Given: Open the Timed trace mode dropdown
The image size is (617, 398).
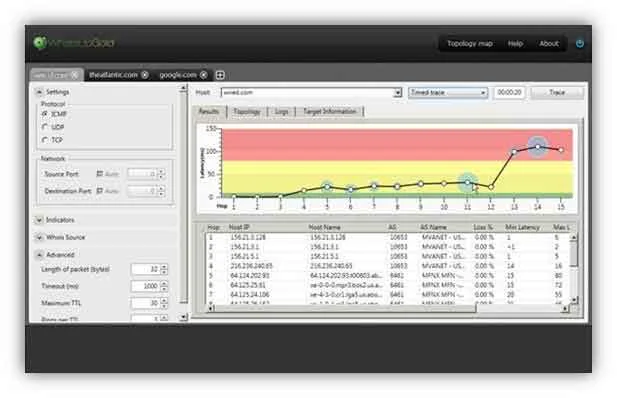Looking at the screenshot, I should tap(447, 93).
